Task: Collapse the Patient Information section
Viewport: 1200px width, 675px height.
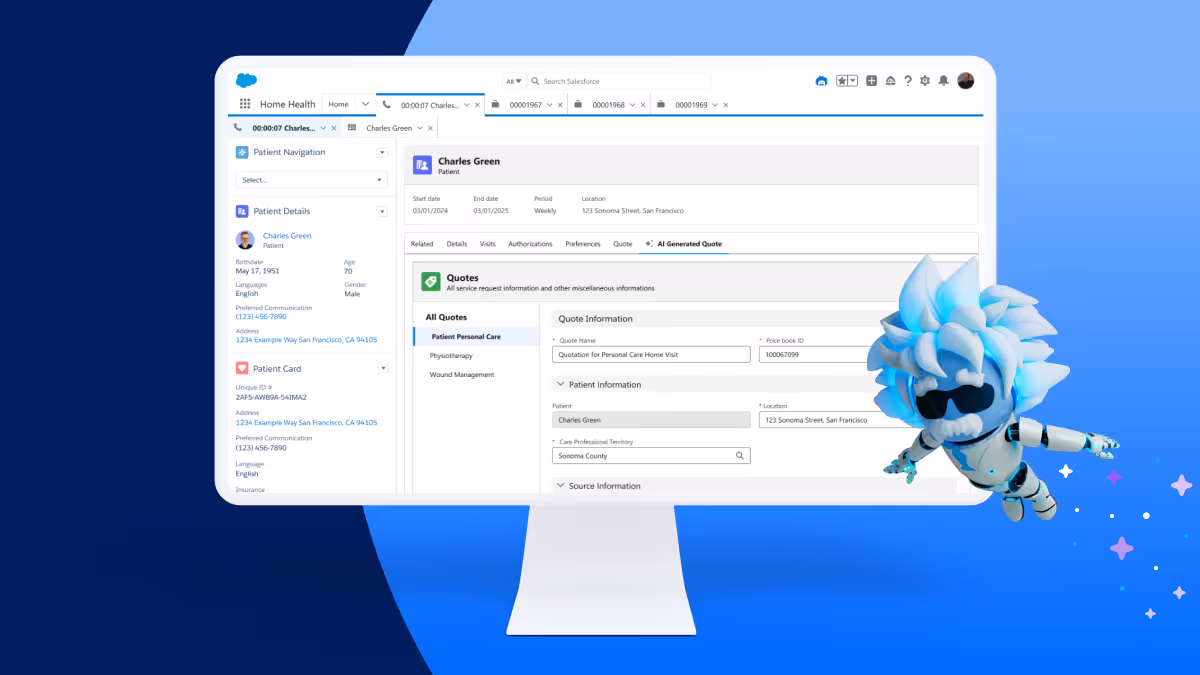Action: coord(560,384)
